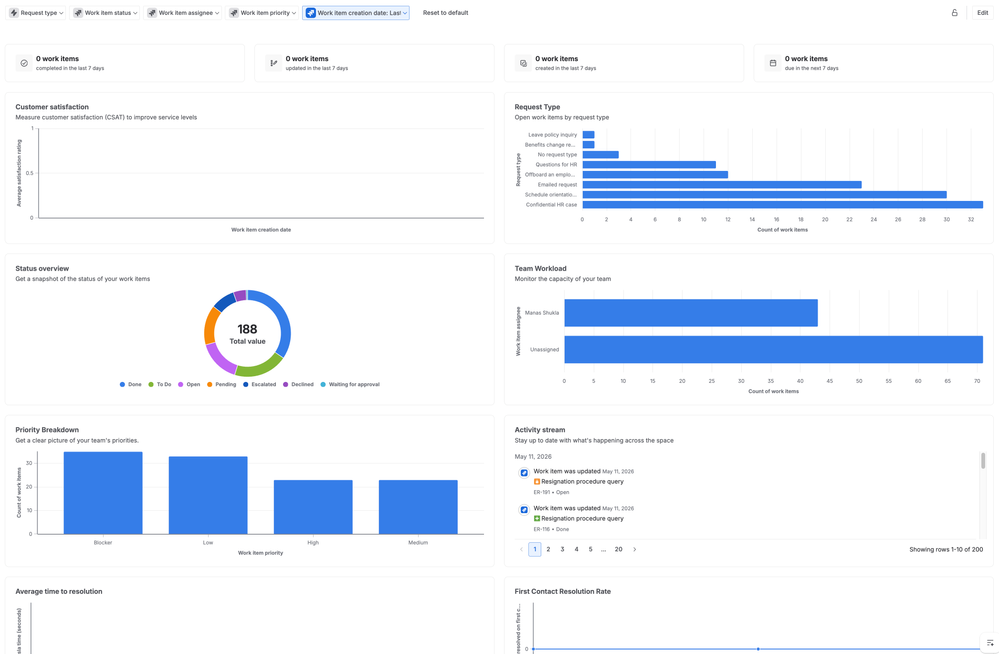Click the due work items calendar icon
999x654 pixels.
[773, 63]
